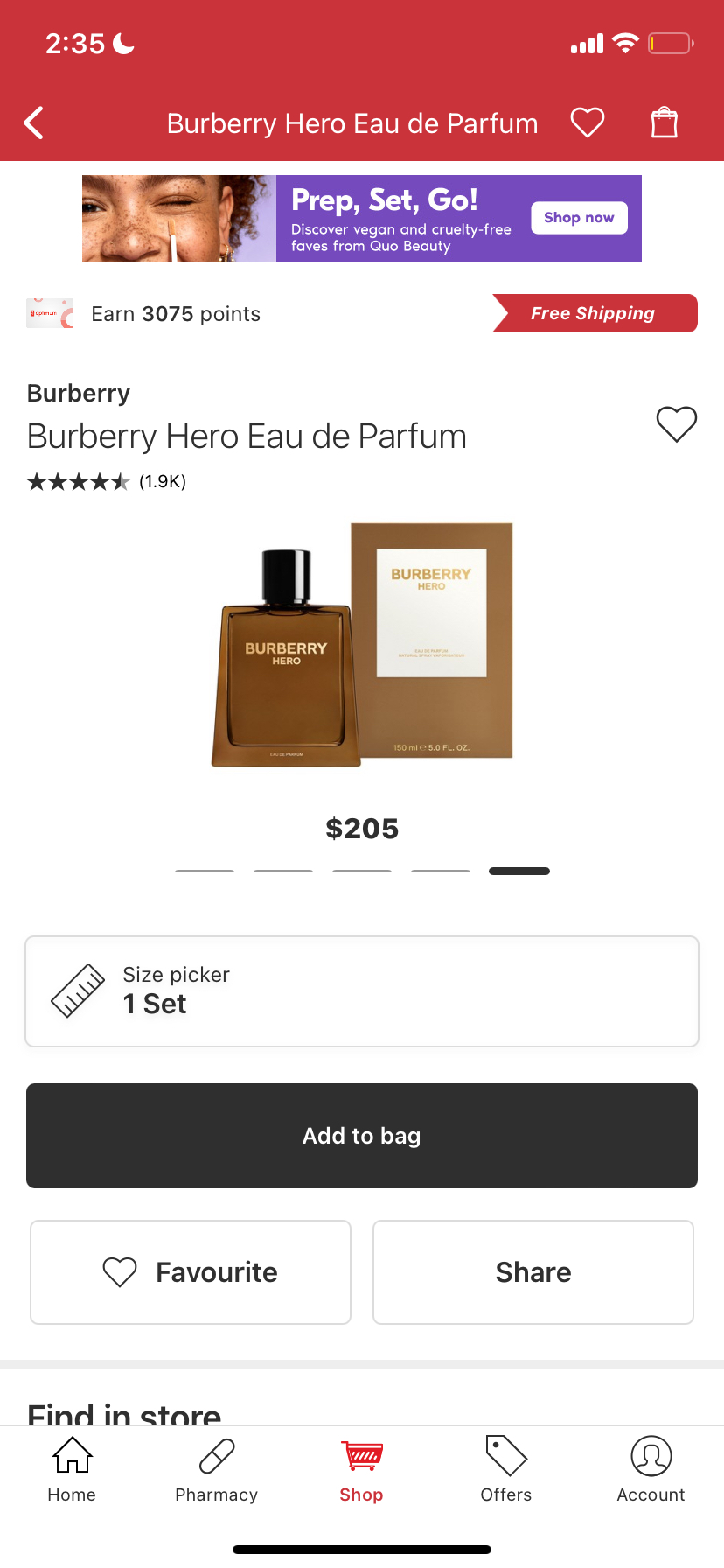Open the Pharmacy tab

click(x=217, y=1470)
